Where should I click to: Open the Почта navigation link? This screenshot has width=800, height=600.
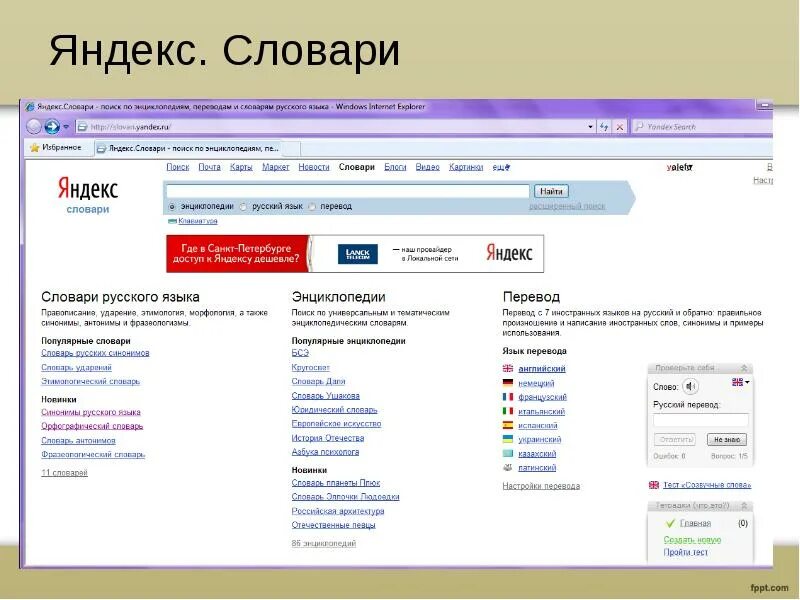point(209,167)
